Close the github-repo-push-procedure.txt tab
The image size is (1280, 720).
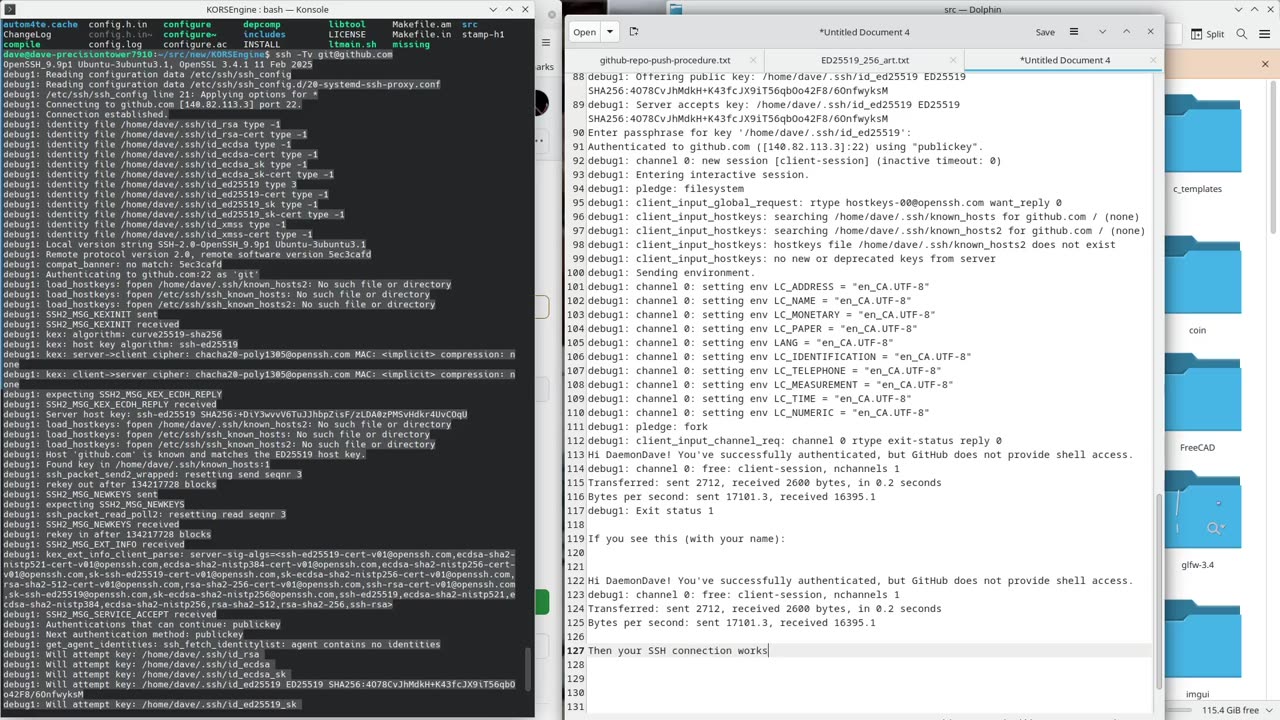pyautogui.click(x=751, y=60)
